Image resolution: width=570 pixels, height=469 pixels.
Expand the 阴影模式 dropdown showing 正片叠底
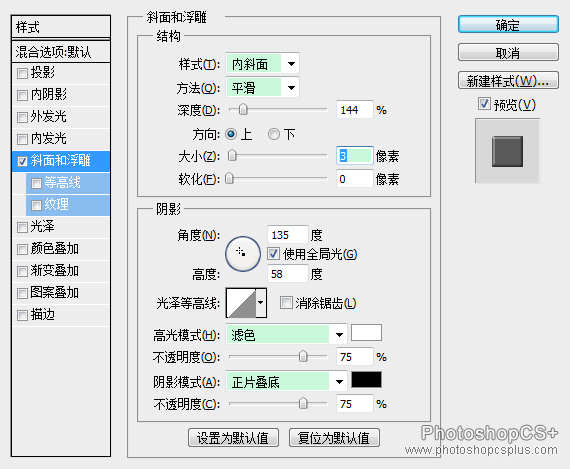click(286, 381)
